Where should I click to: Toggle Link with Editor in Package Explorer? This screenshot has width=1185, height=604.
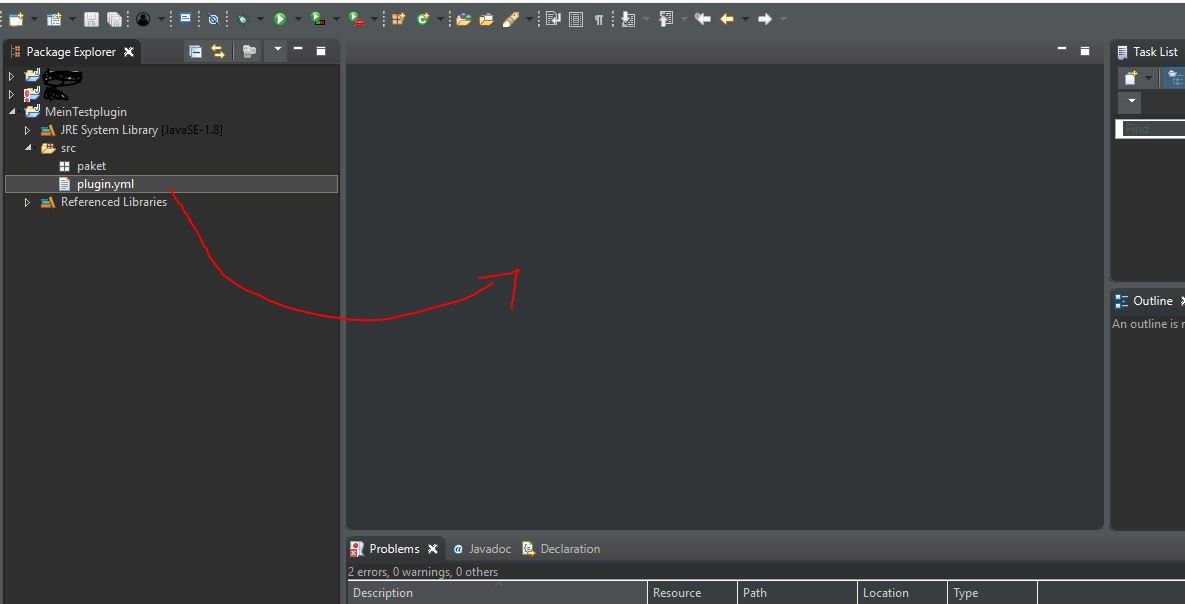click(x=218, y=51)
